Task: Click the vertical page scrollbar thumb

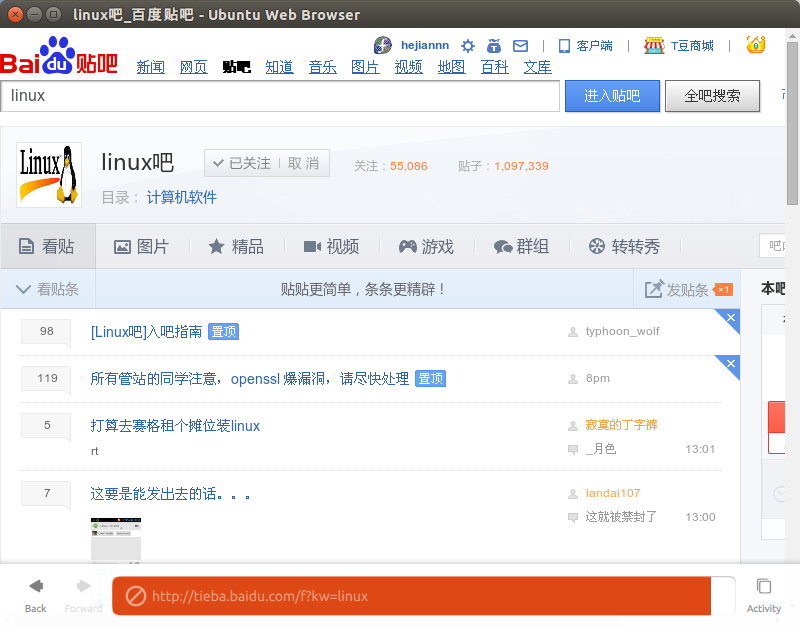Action: click(x=792, y=122)
